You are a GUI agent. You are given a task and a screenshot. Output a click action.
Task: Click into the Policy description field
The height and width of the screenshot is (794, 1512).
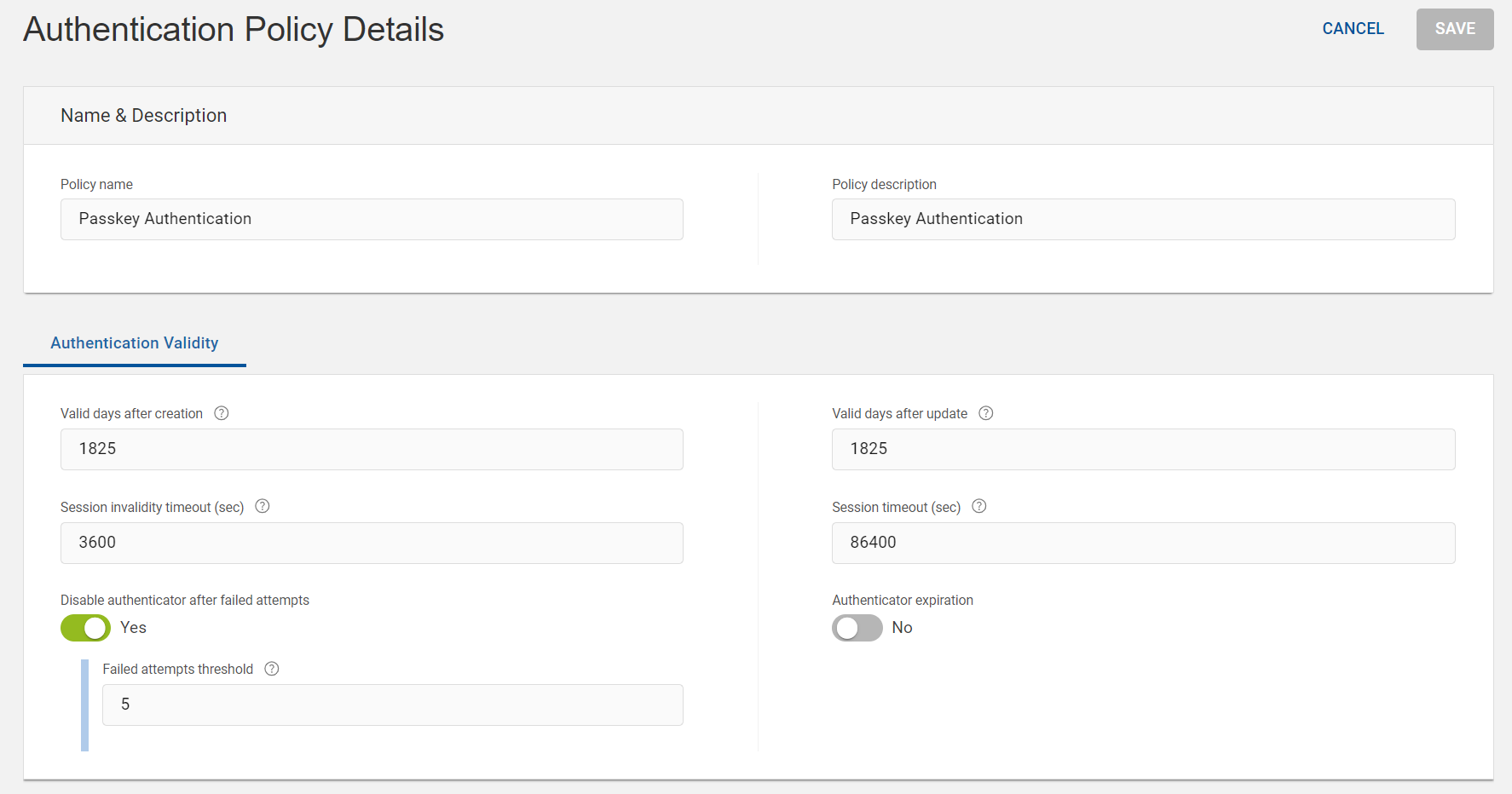[x=1143, y=219]
